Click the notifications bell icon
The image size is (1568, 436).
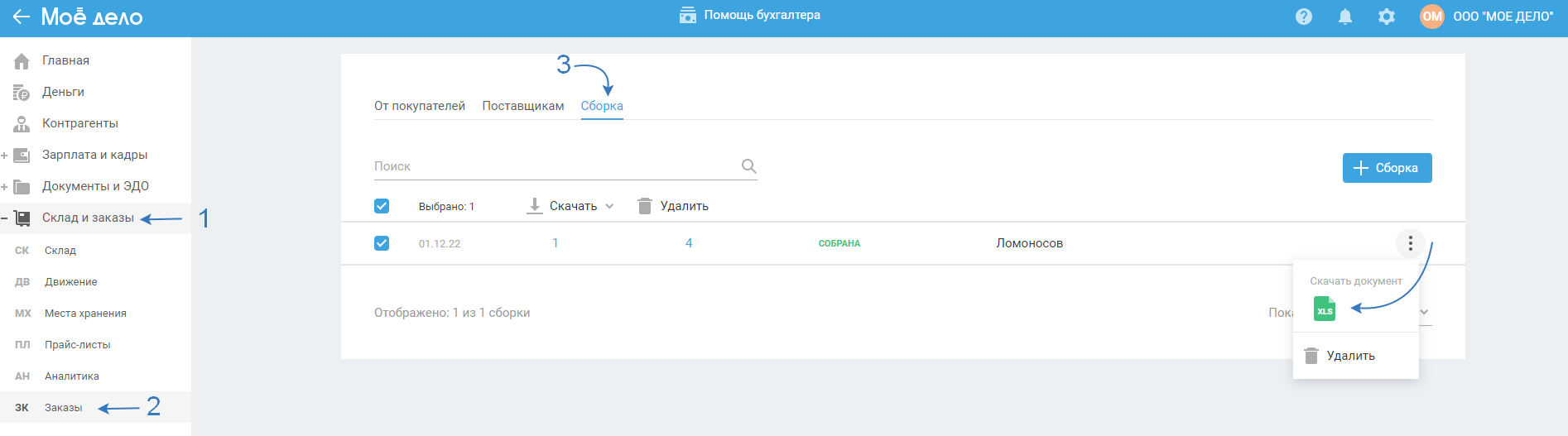tap(1345, 17)
